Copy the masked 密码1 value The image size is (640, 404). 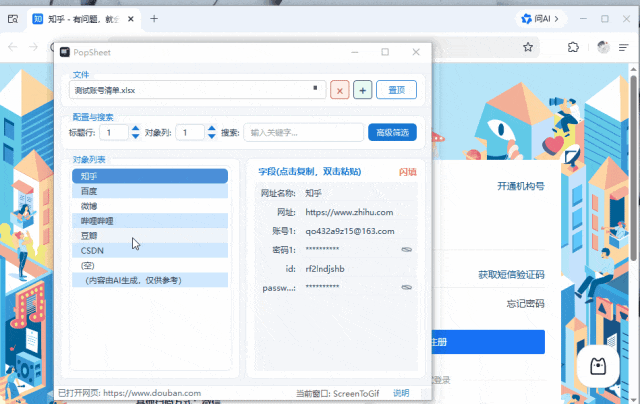tap(322, 249)
